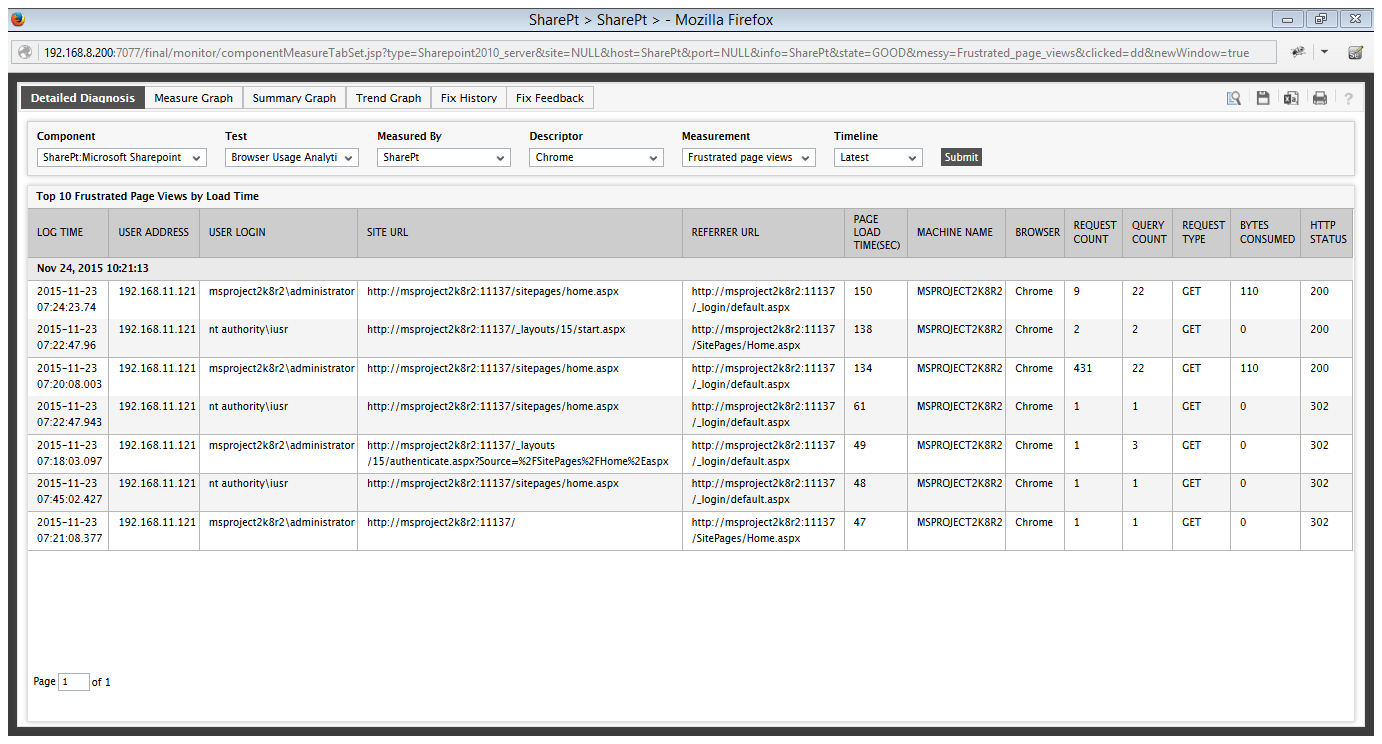Select log time 2015-11-23 07:22:47.96
The width and height of the screenshot is (1382, 744).
[67, 337]
